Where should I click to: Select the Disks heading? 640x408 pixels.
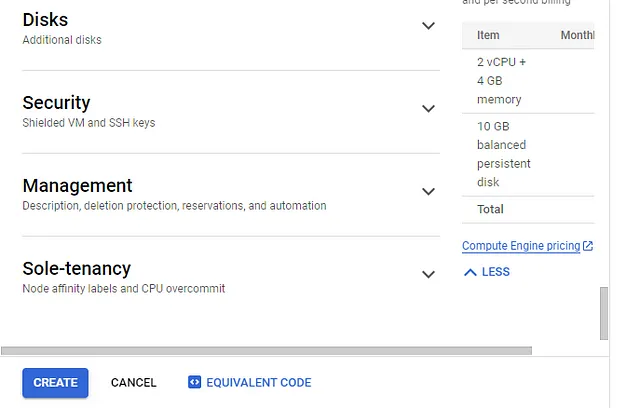point(45,20)
